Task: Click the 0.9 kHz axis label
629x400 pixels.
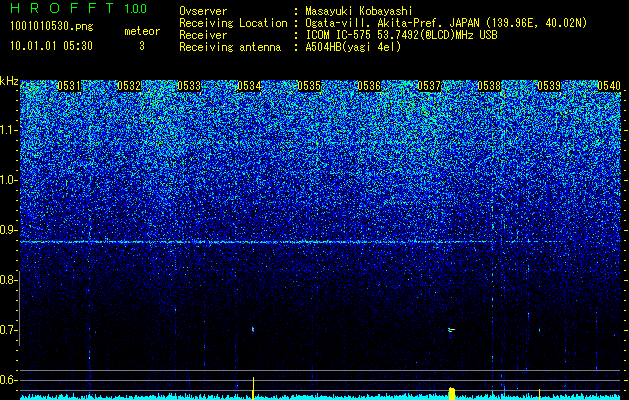Action: tap(9, 230)
